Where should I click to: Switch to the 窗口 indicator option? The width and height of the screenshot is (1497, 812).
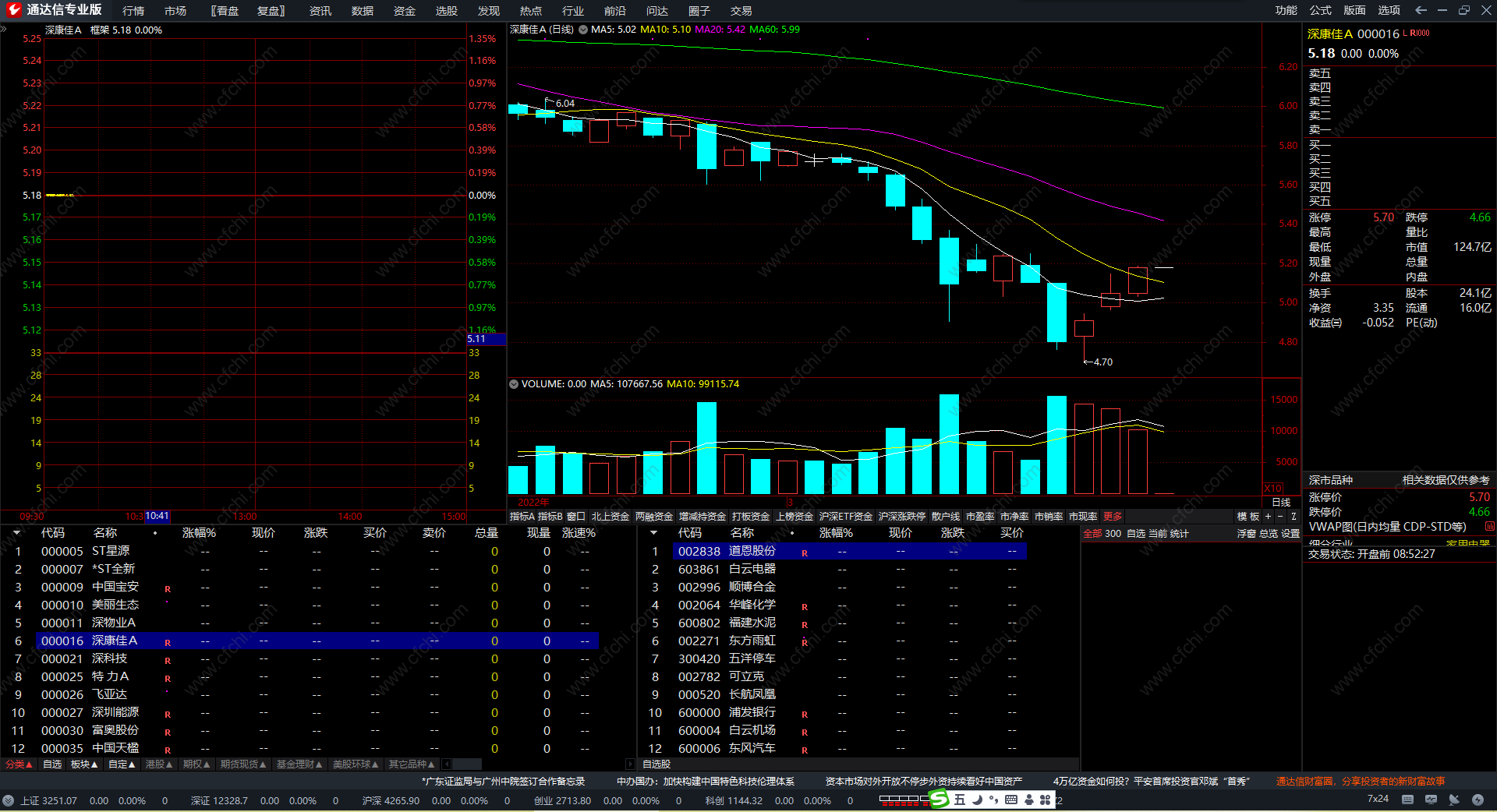coord(576,517)
